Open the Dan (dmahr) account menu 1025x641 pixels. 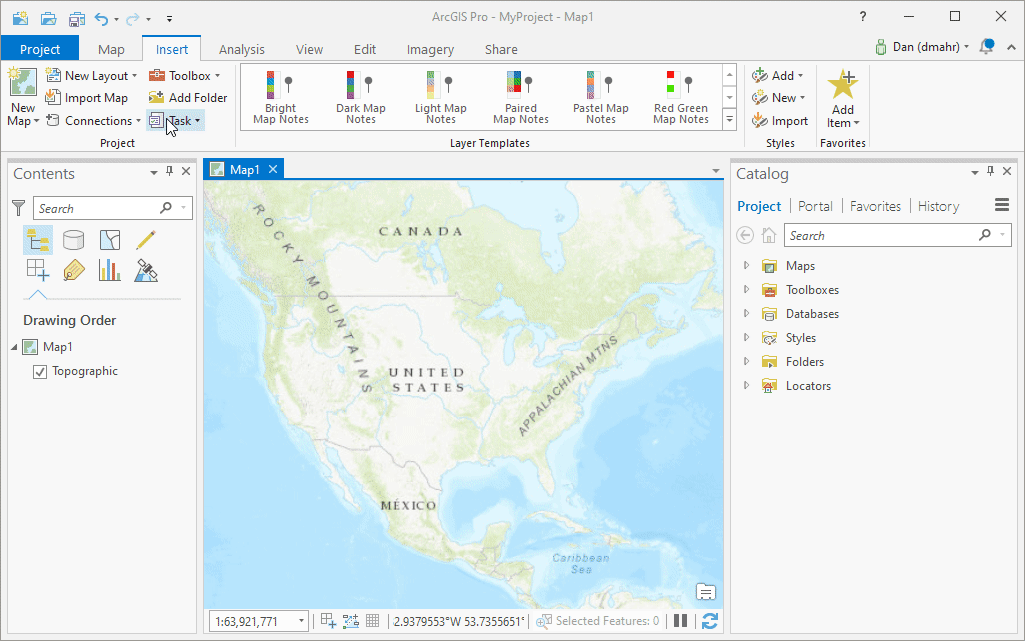(x=922, y=47)
